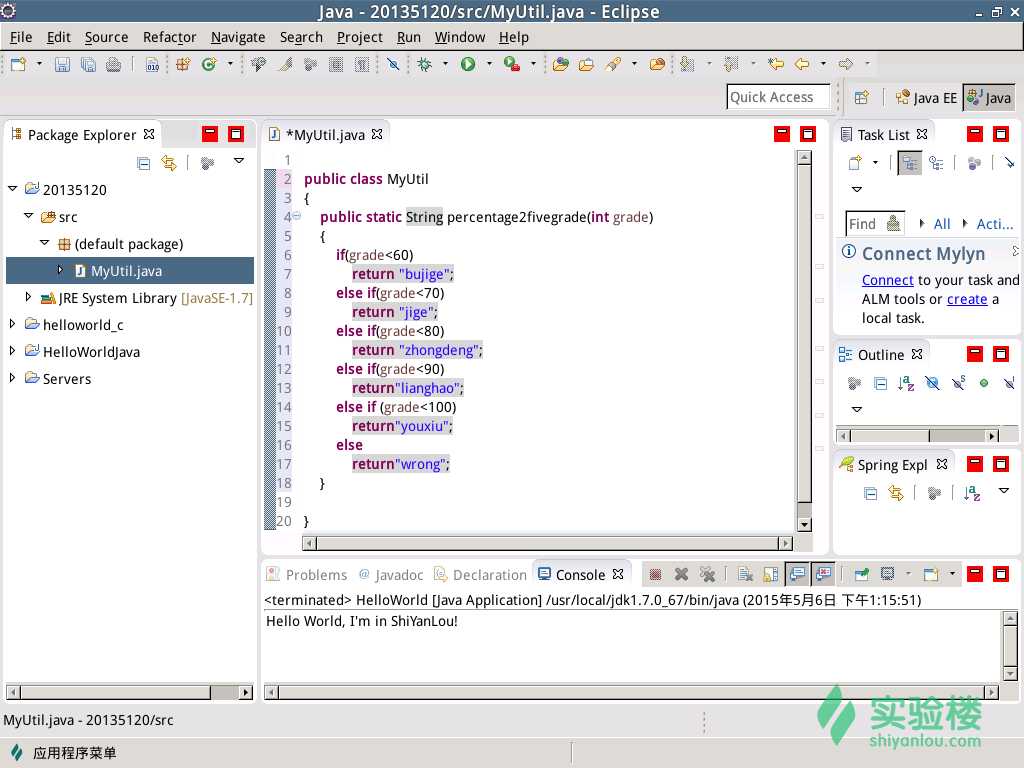Click the Quick Access search field
Viewport: 1024px width, 768px height.
pos(778,97)
